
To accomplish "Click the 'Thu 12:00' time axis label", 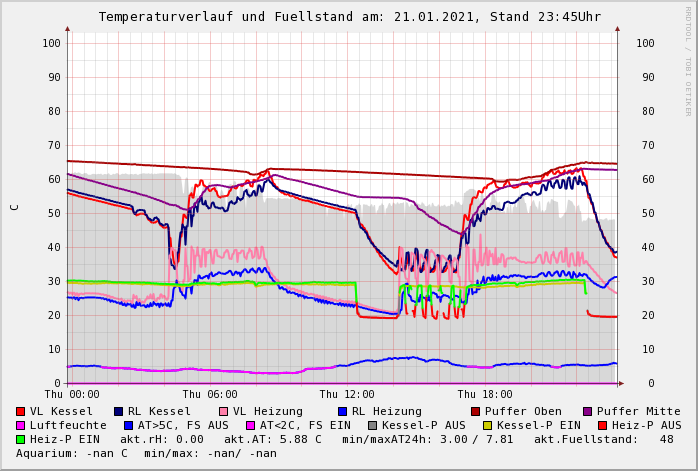I will (347, 395).
